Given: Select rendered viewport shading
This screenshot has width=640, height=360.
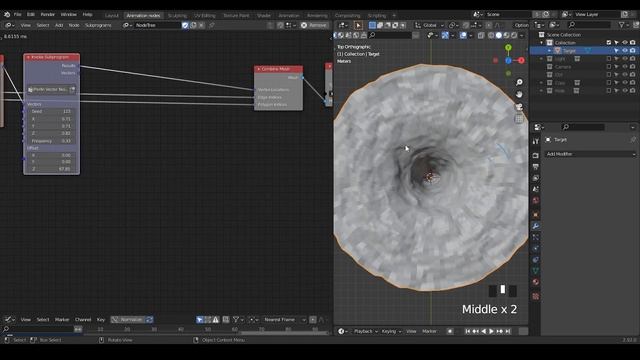Looking at the screenshot, I should pos(514,36).
